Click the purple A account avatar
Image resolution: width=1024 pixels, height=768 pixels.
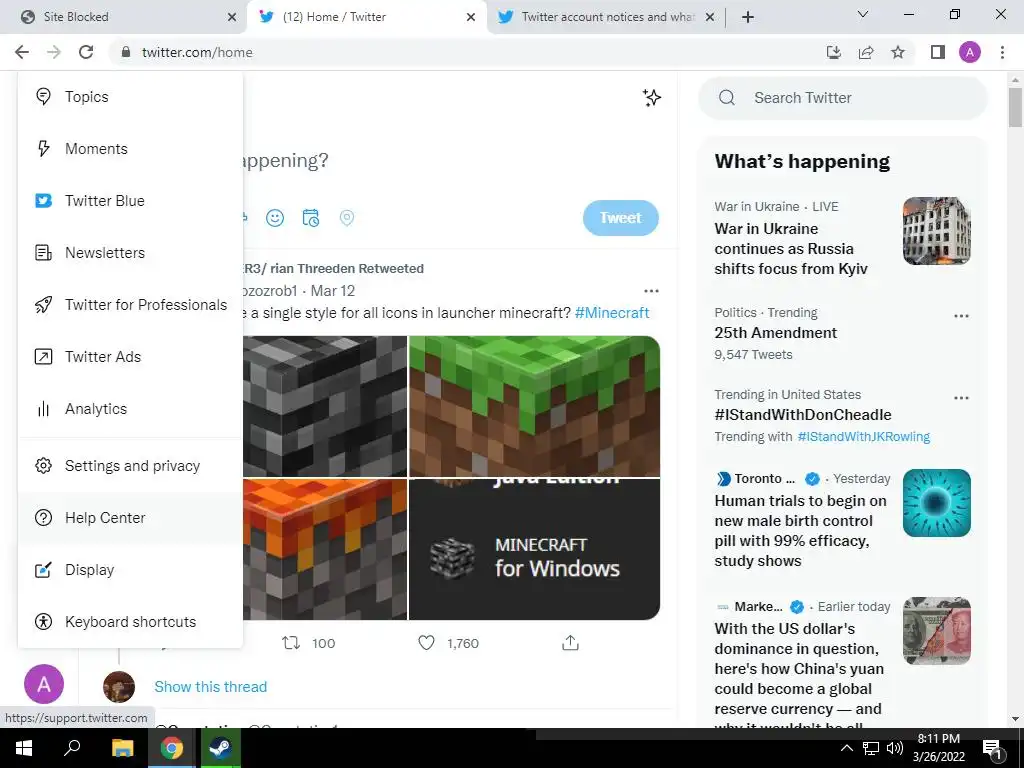point(44,684)
